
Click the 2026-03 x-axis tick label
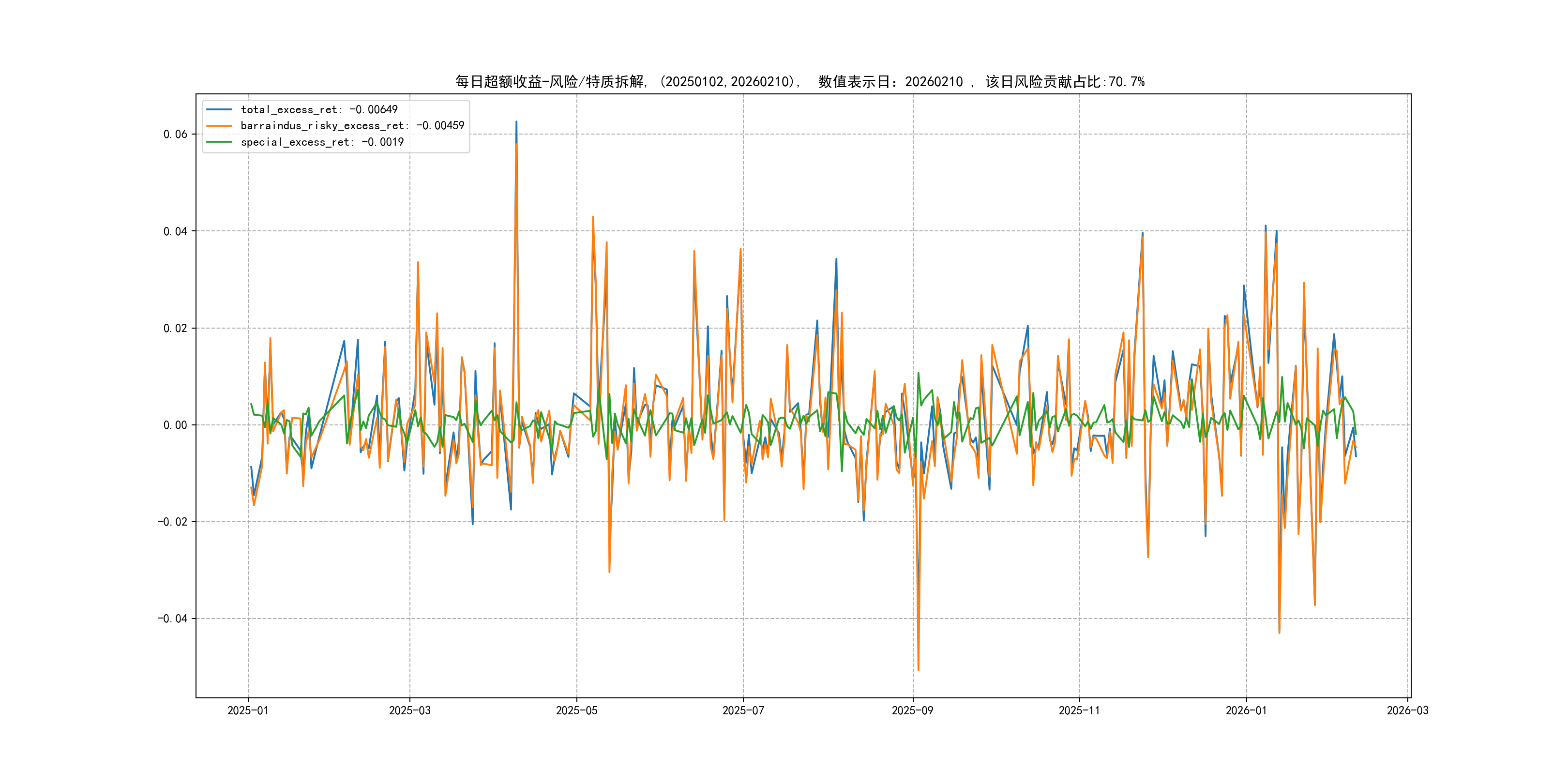click(x=1407, y=710)
